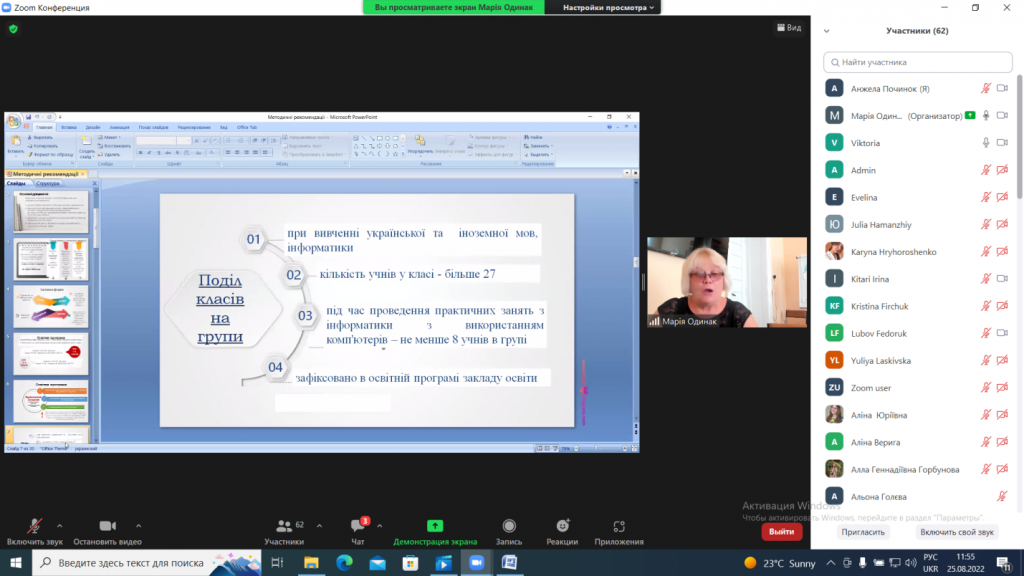
Task: Open the date and time clock
Action: click(966, 563)
